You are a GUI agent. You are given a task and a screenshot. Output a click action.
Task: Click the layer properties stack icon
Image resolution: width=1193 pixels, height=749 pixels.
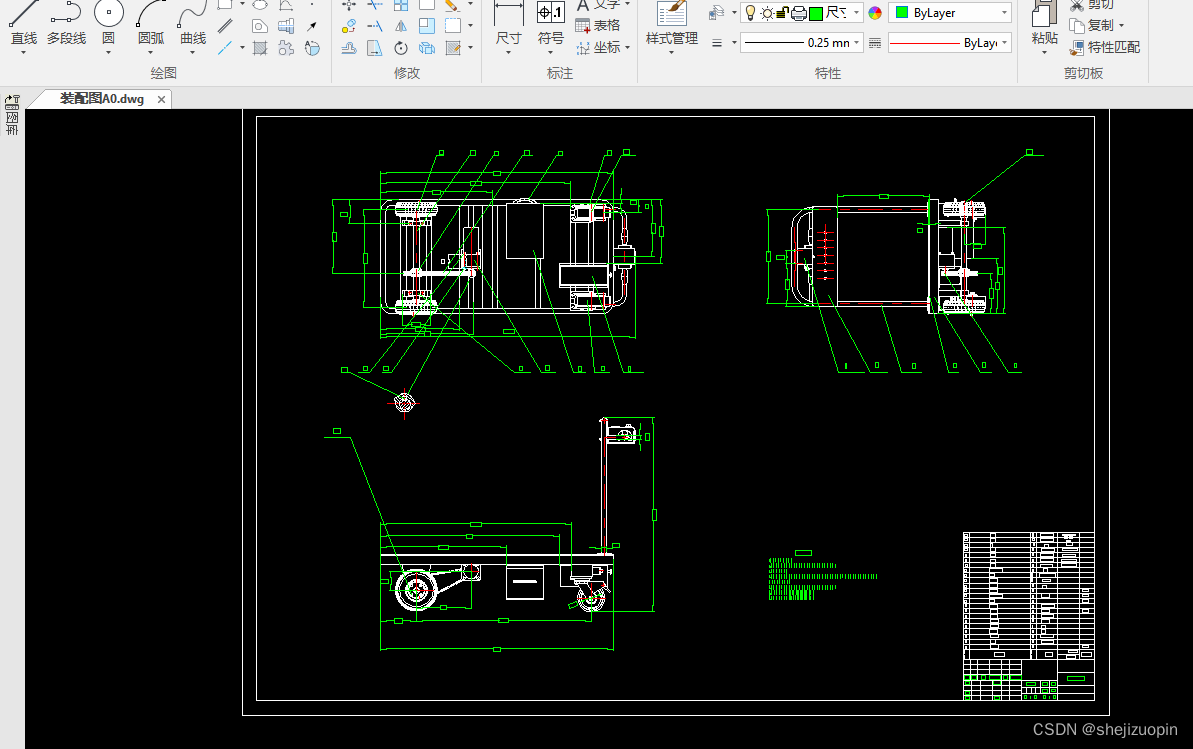tap(716, 13)
